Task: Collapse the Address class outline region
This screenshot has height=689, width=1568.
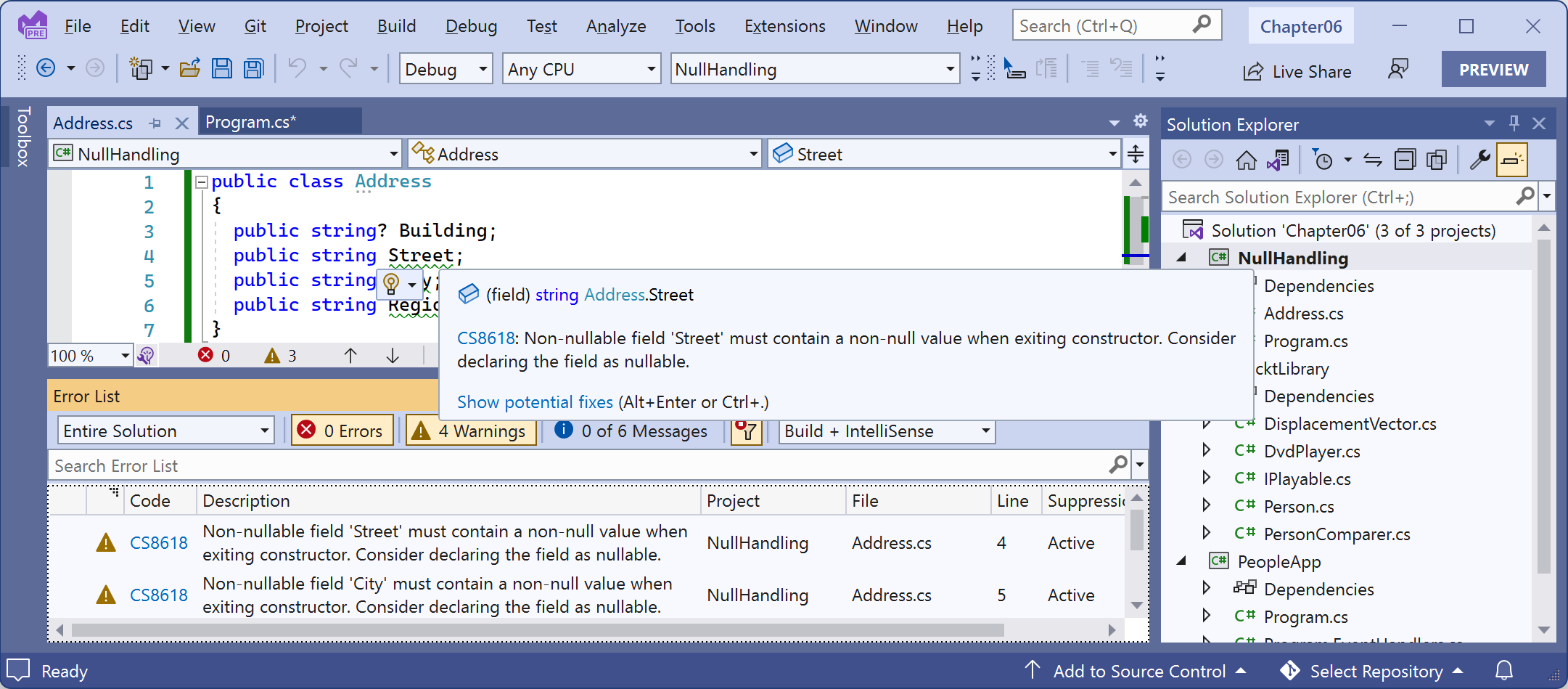Action: [202, 182]
